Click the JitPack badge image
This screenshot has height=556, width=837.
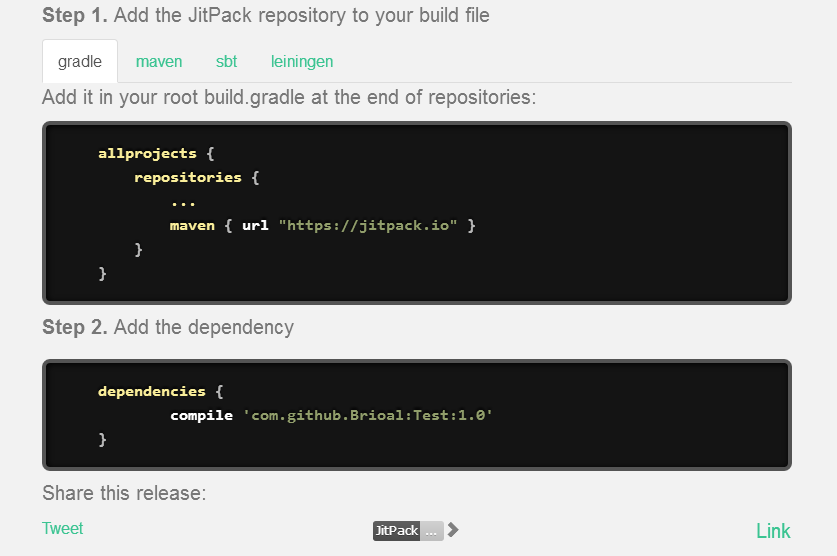pos(408,530)
